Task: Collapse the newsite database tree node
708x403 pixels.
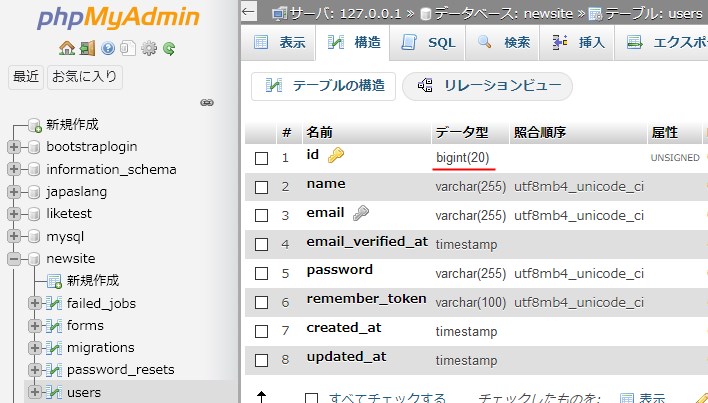Action: [14, 259]
